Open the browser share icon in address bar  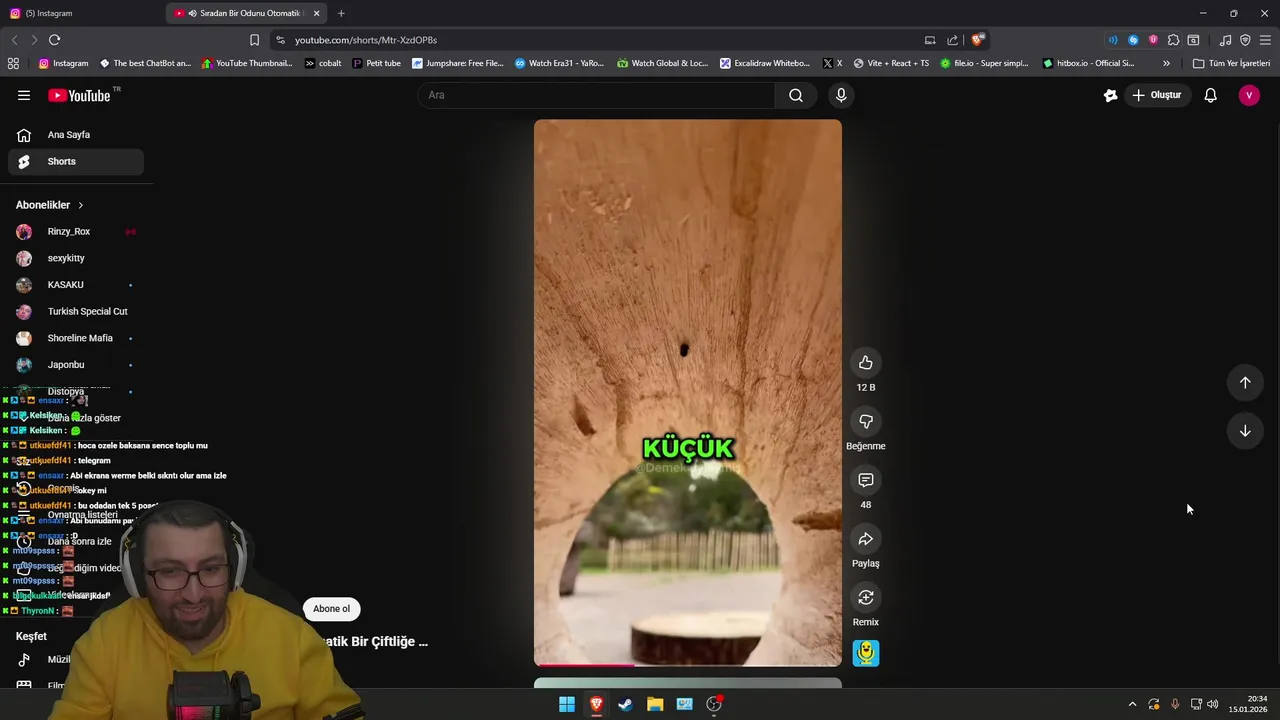953,40
